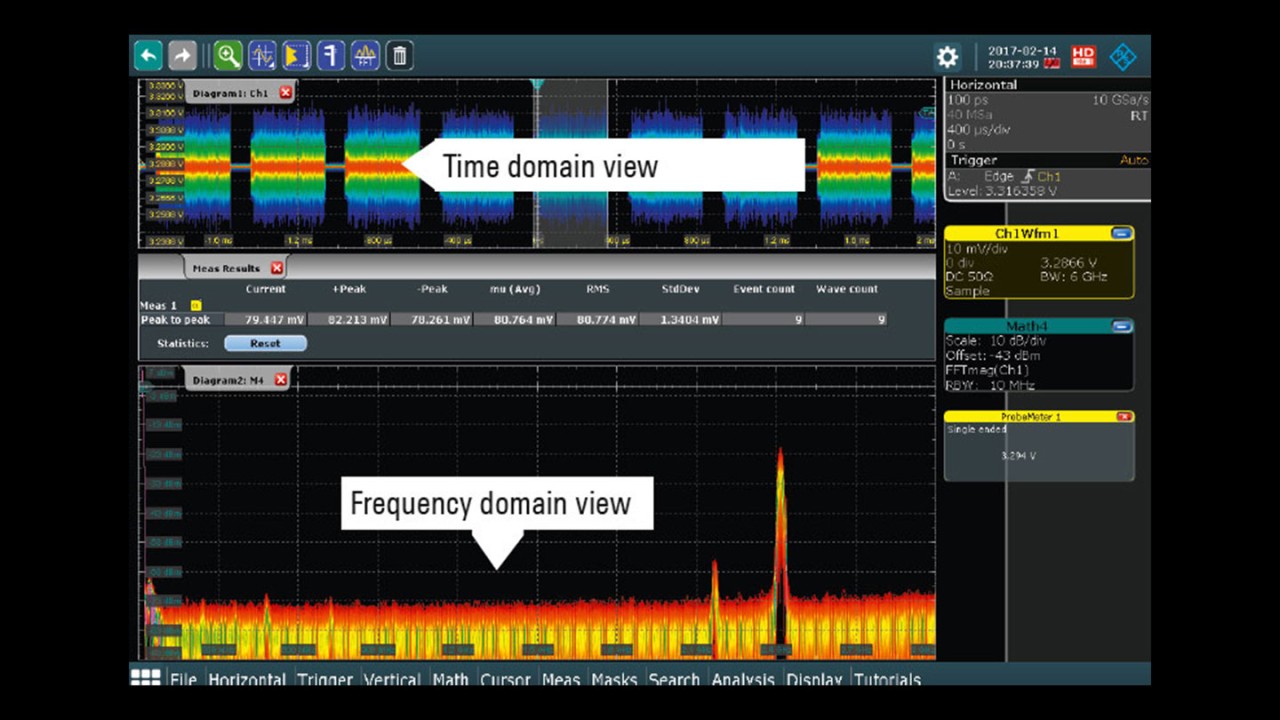
Task: Close the ProbeMeter 1 box
Action: point(1123,416)
